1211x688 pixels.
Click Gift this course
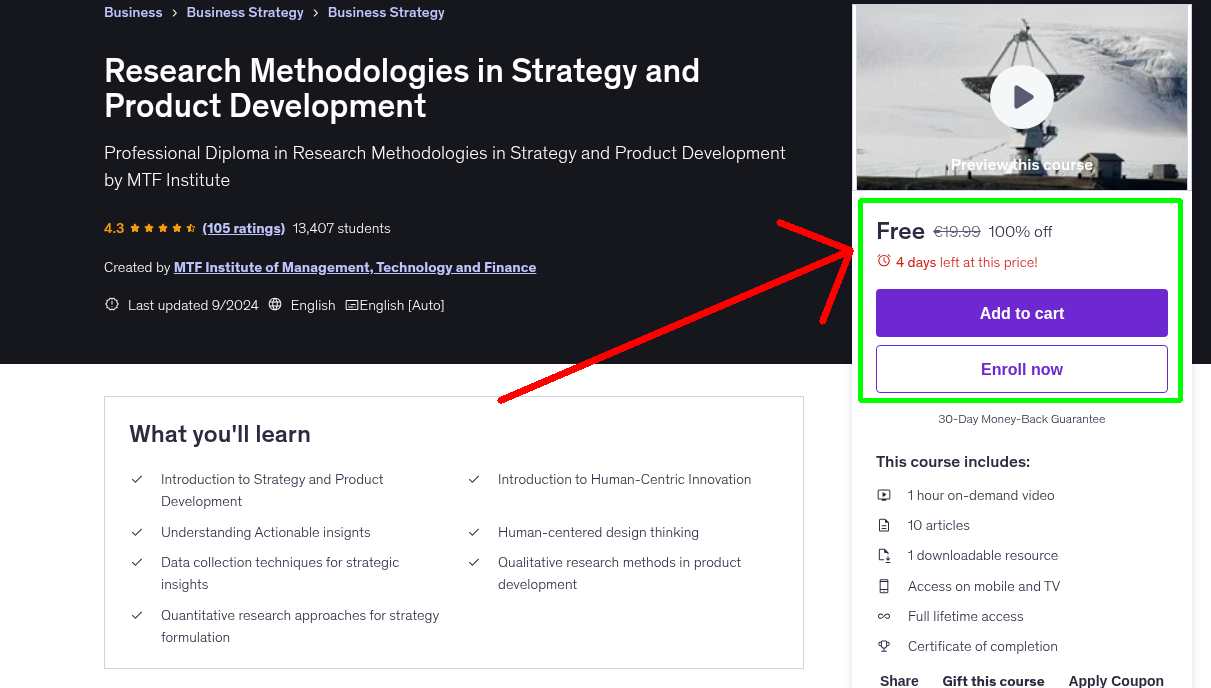(993, 680)
